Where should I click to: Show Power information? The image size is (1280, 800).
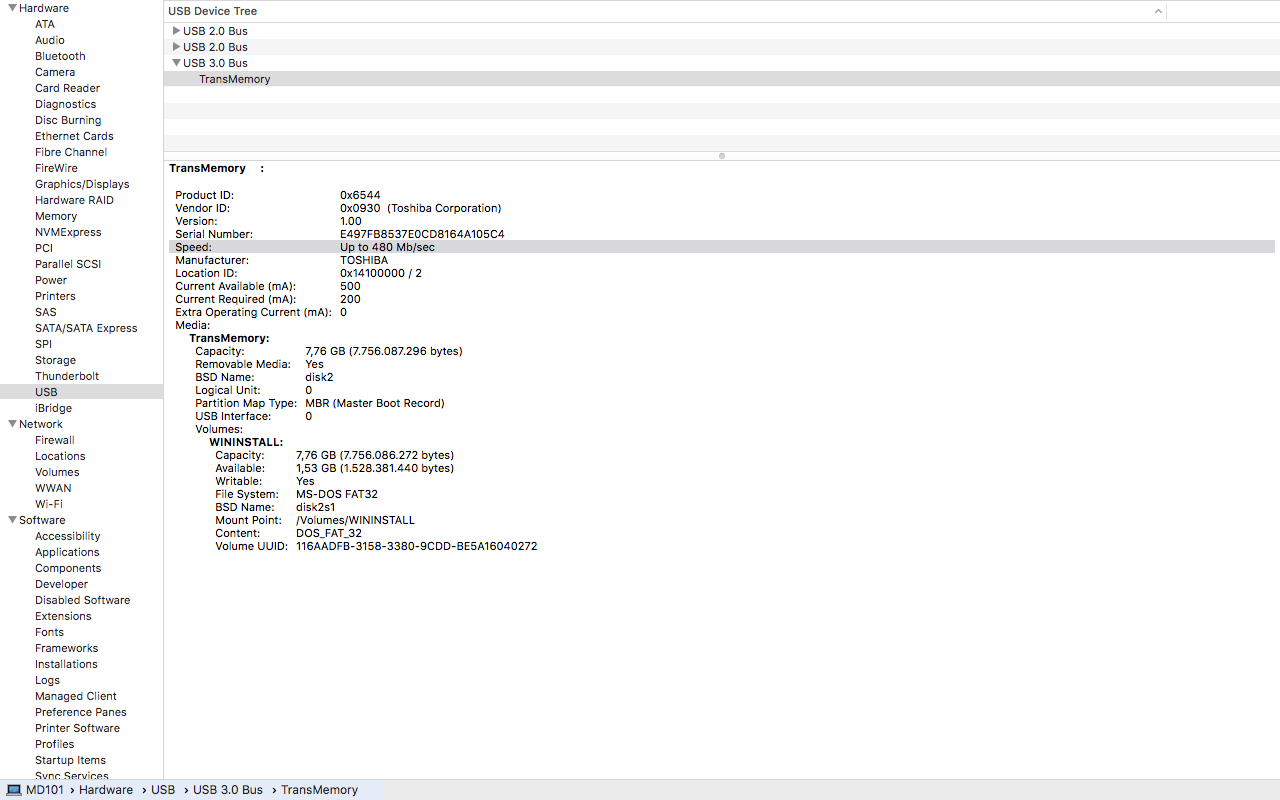click(51, 280)
